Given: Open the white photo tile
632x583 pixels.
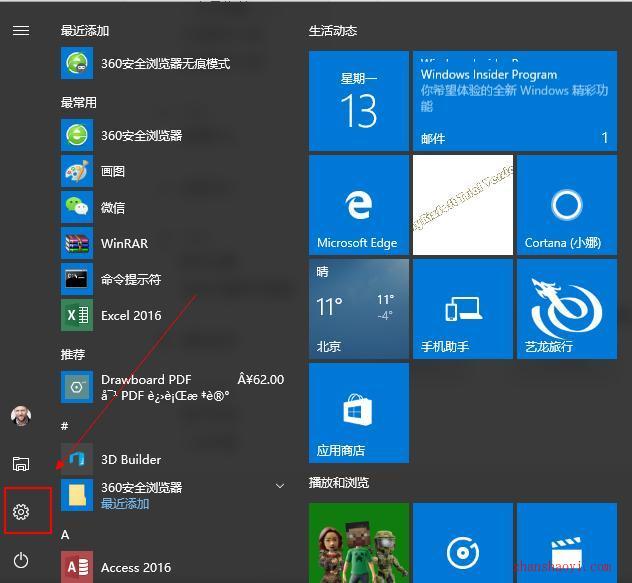Looking at the screenshot, I should point(463,205).
